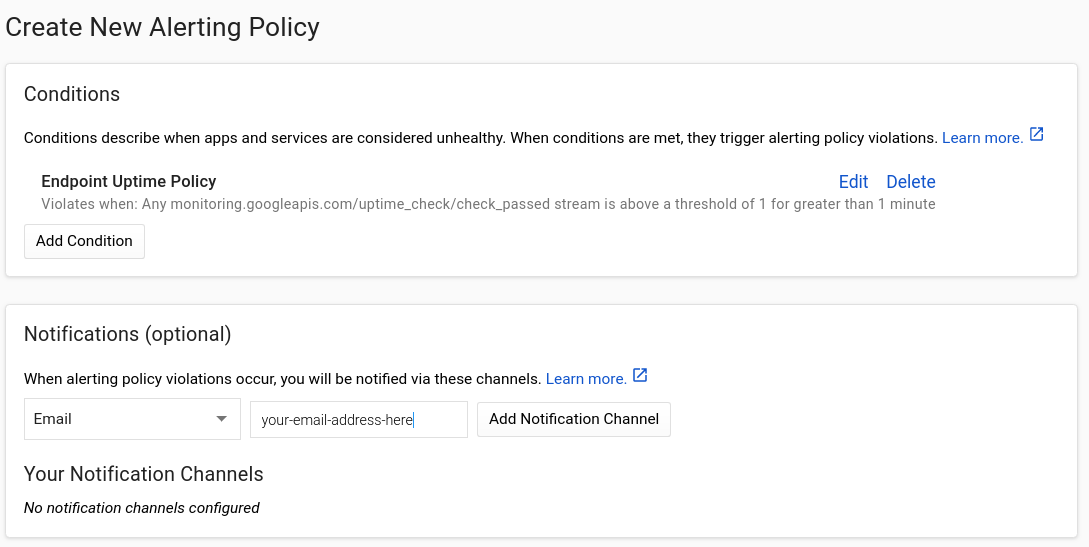Click the Add Notification Channel button
The width and height of the screenshot is (1089, 547).
(574, 419)
